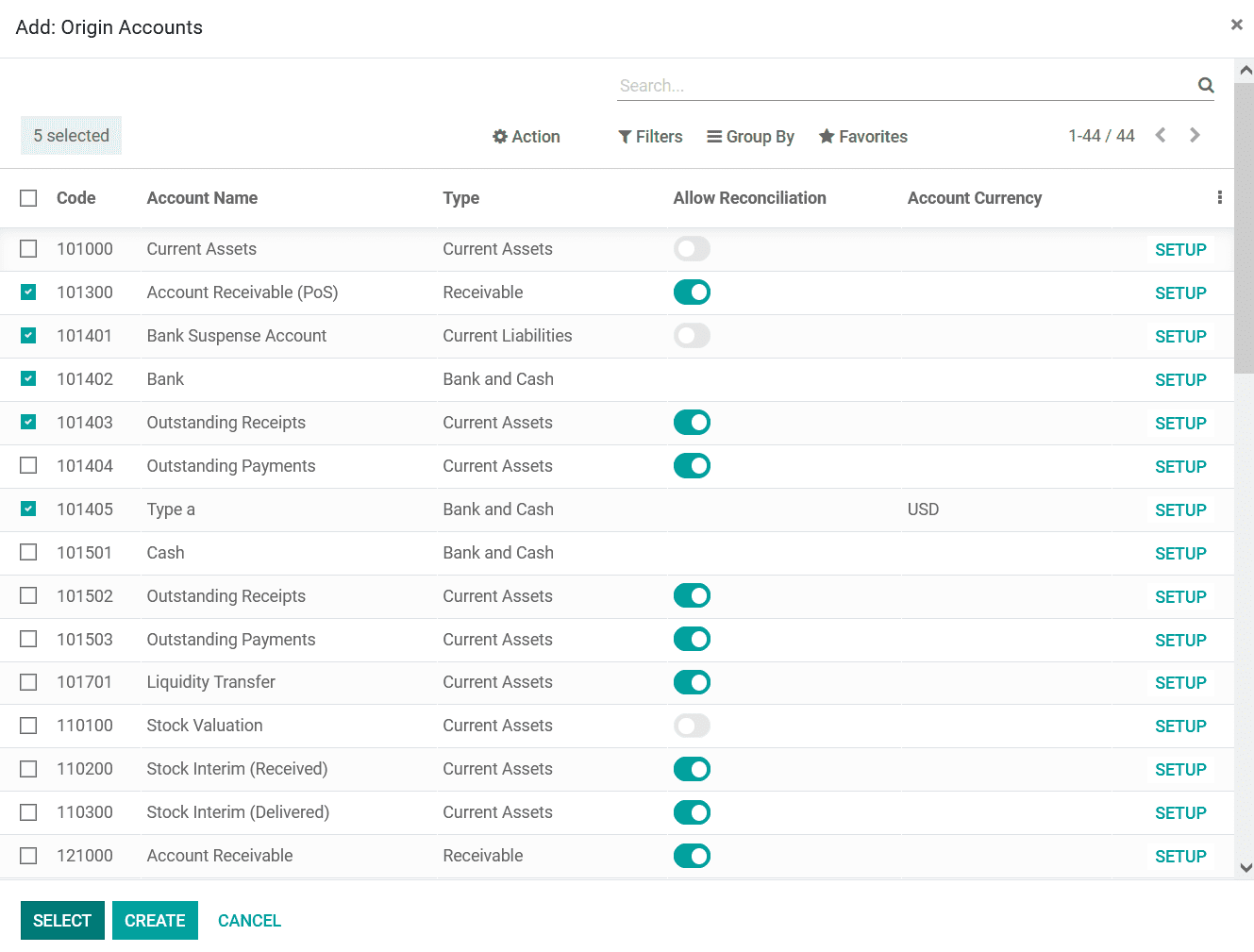Close the Origin Accounts dialog
The width and height of the screenshot is (1254, 952).
[1236, 25]
